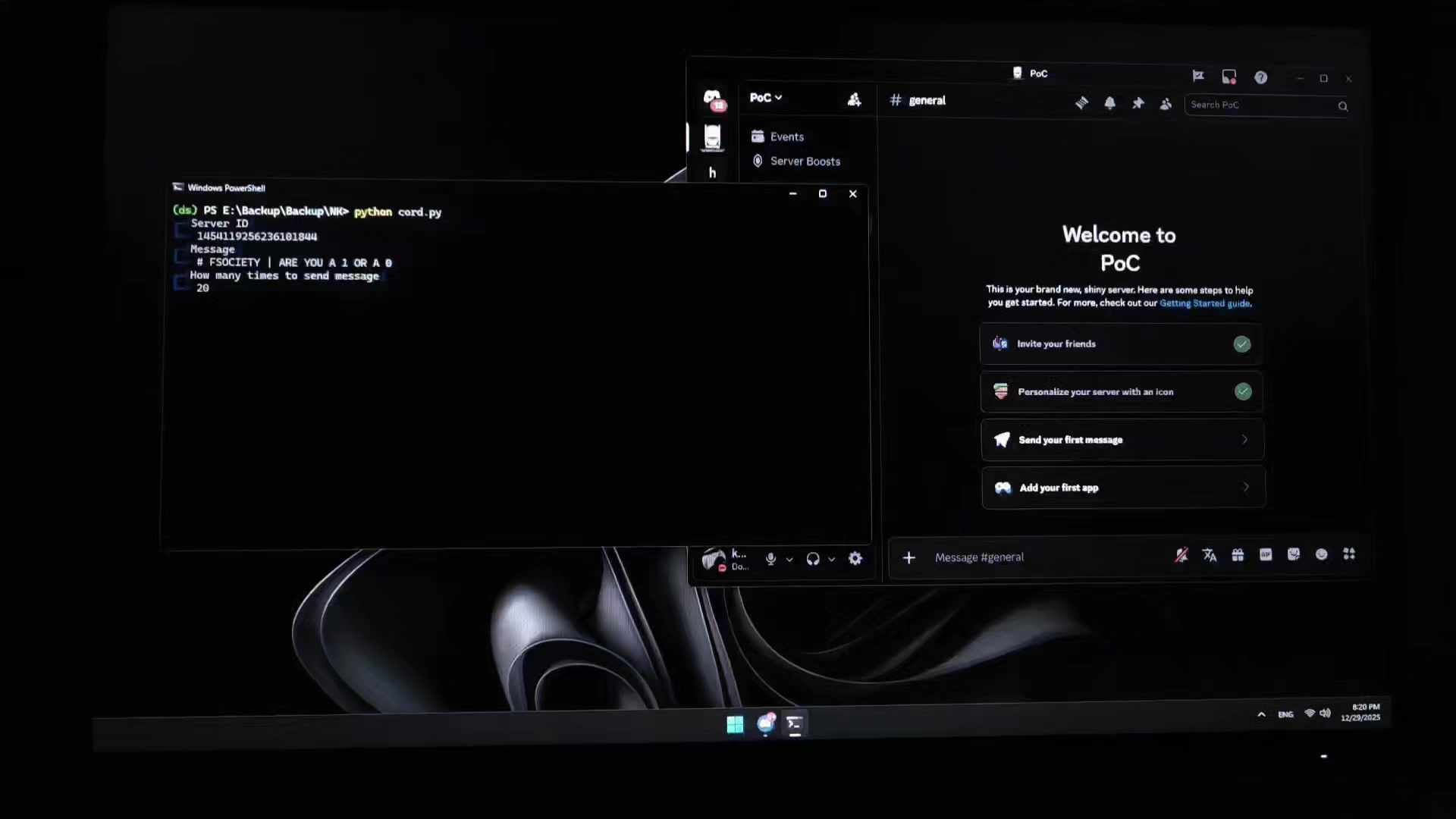Image resolution: width=1456 pixels, height=819 pixels.
Task: Click the 'python cord.py' command in PowerShell
Action: 397,212
